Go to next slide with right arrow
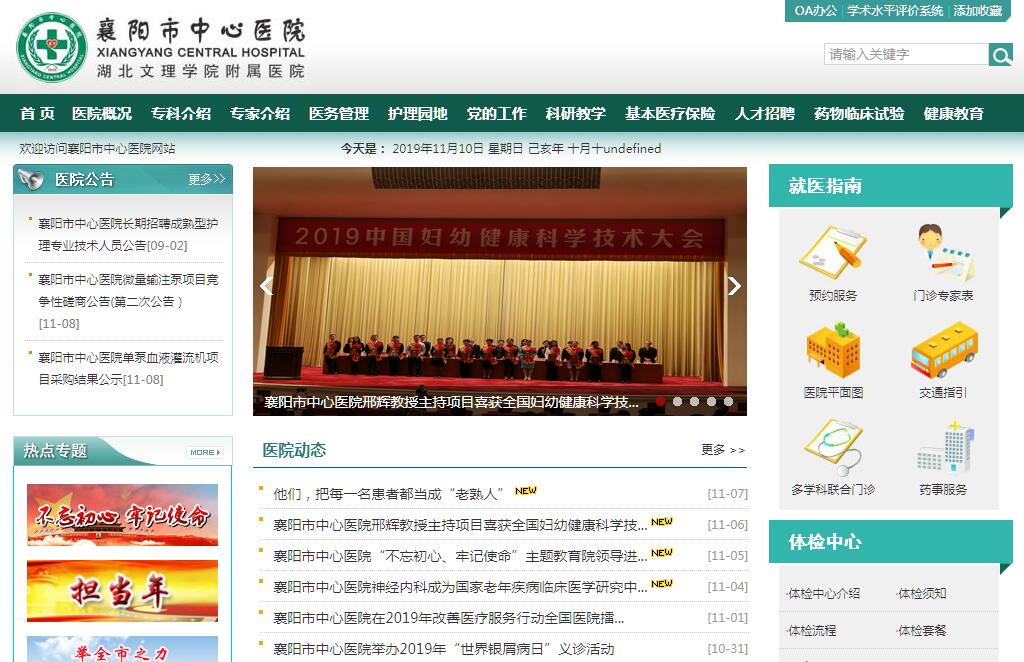The width and height of the screenshot is (1024, 662). tap(734, 286)
